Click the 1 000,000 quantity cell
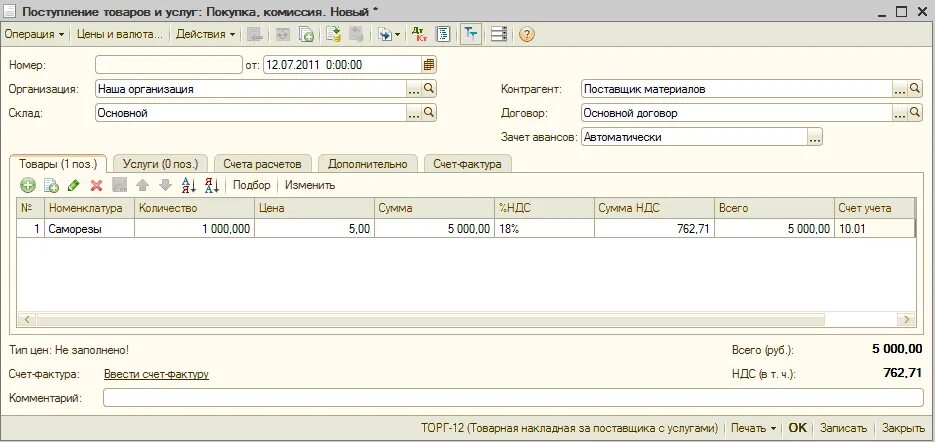935x442 pixels. coord(194,228)
